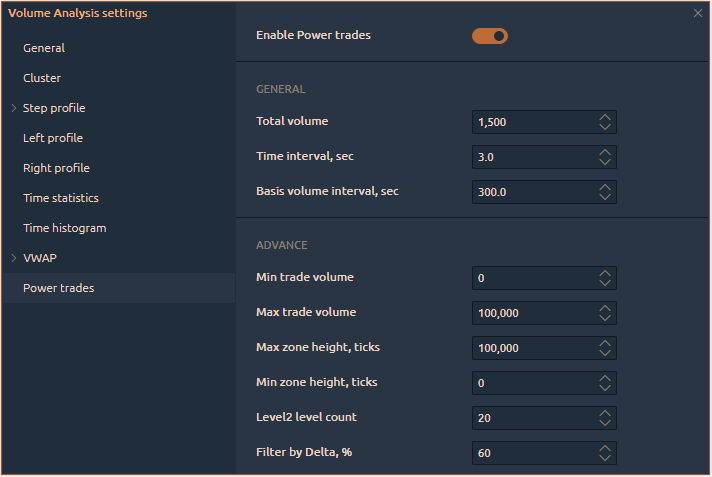Click the Filter by Delta input field
The width and height of the screenshot is (712, 477).
click(x=532, y=453)
